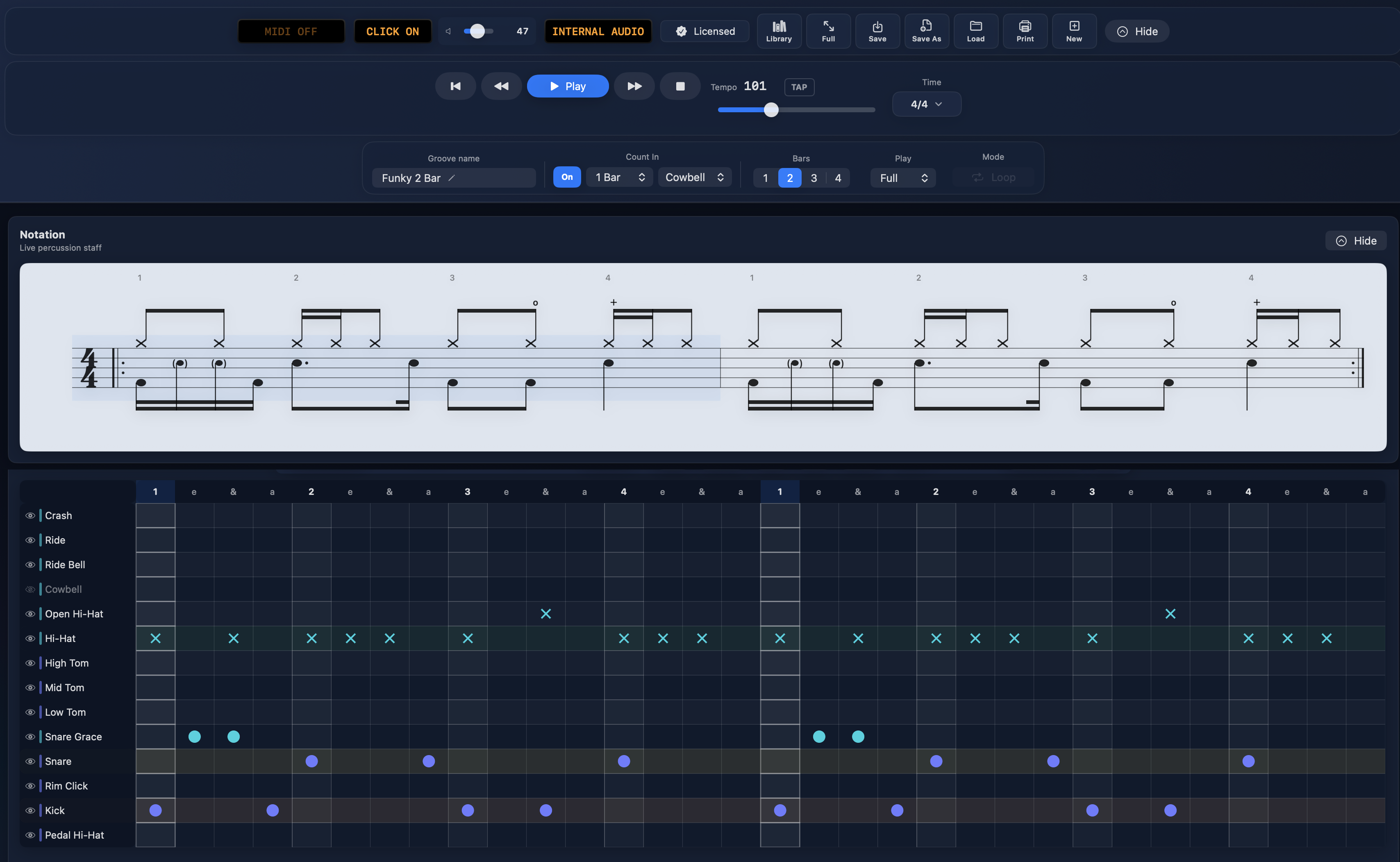
Task: Toggle Mid Tom visibility eye
Action: point(30,687)
